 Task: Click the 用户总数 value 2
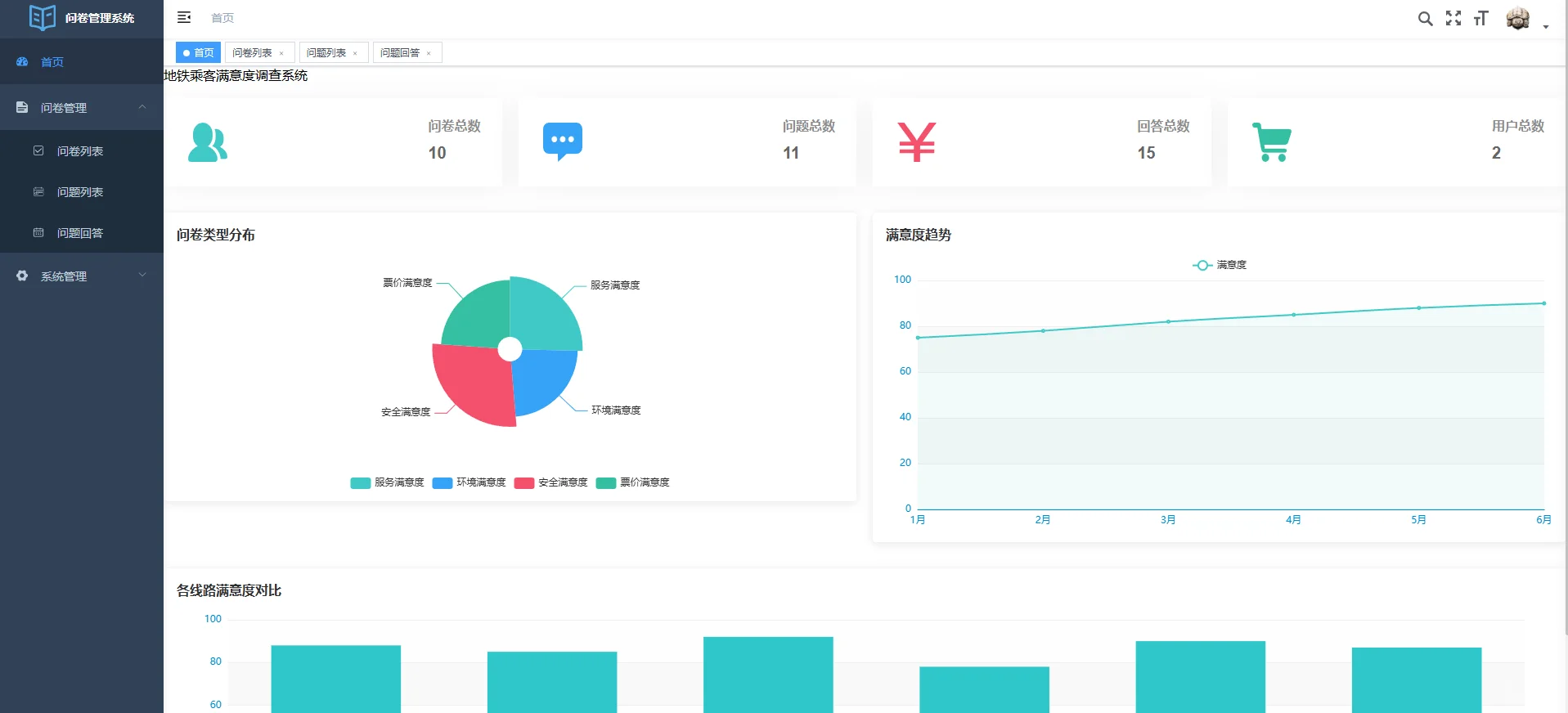pos(1497,153)
